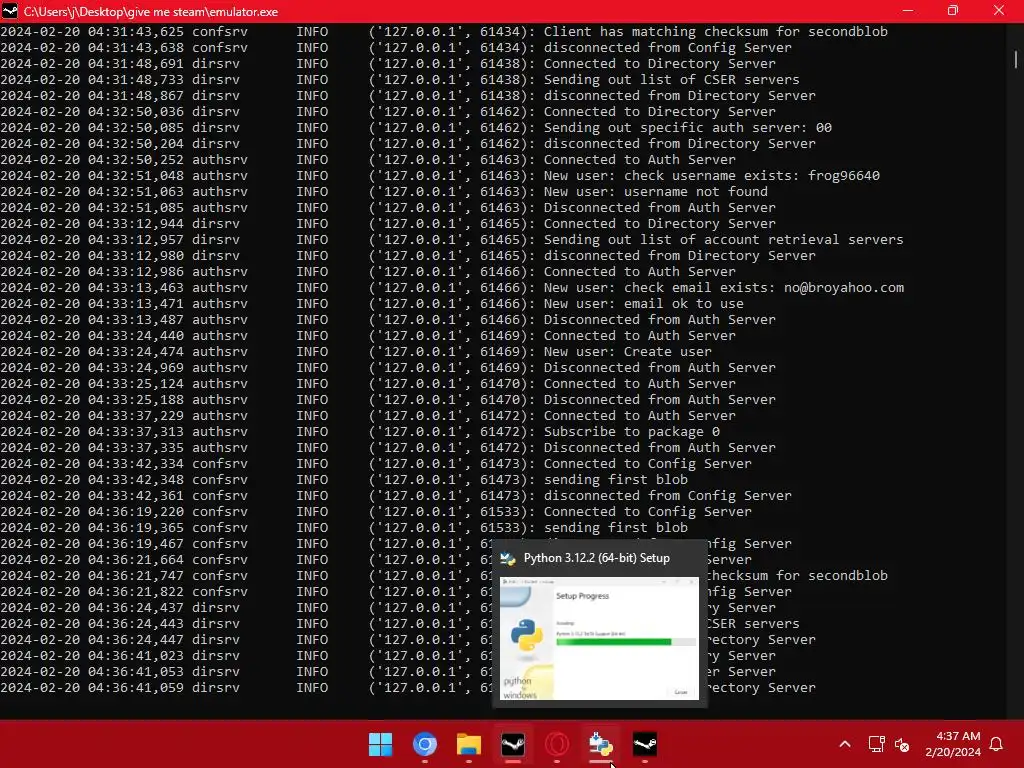Click the muted volume tray icon
Image resolution: width=1024 pixels, height=768 pixels.
[x=902, y=744]
